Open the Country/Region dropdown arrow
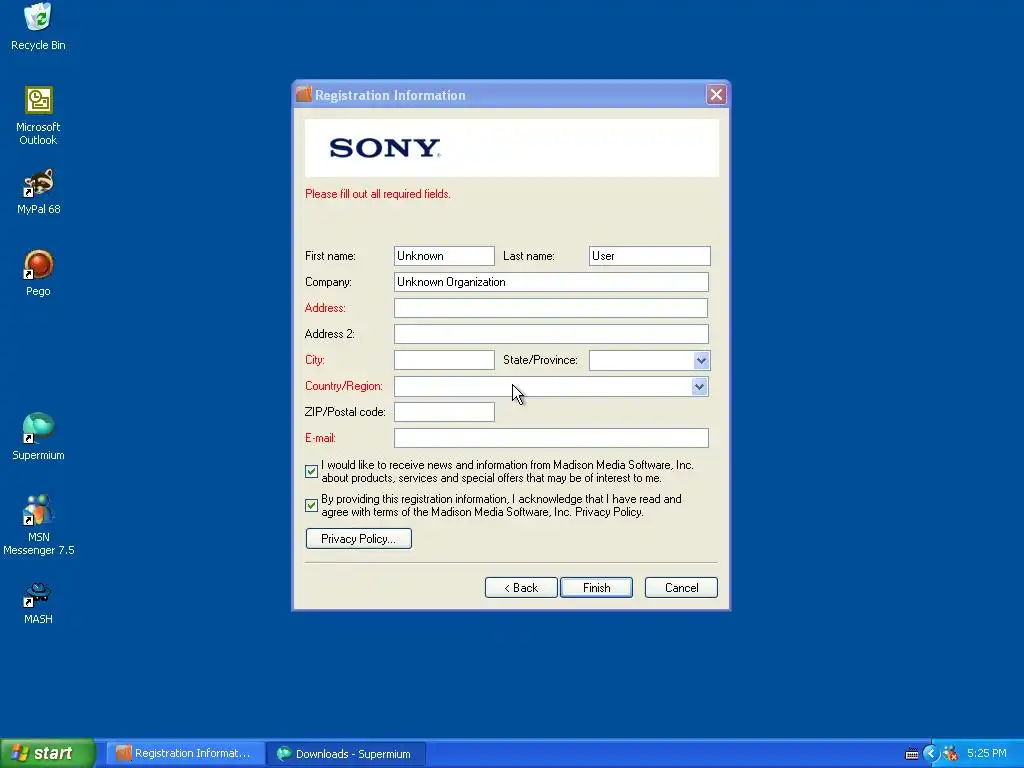The height and width of the screenshot is (768, 1024). click(699, 387)
